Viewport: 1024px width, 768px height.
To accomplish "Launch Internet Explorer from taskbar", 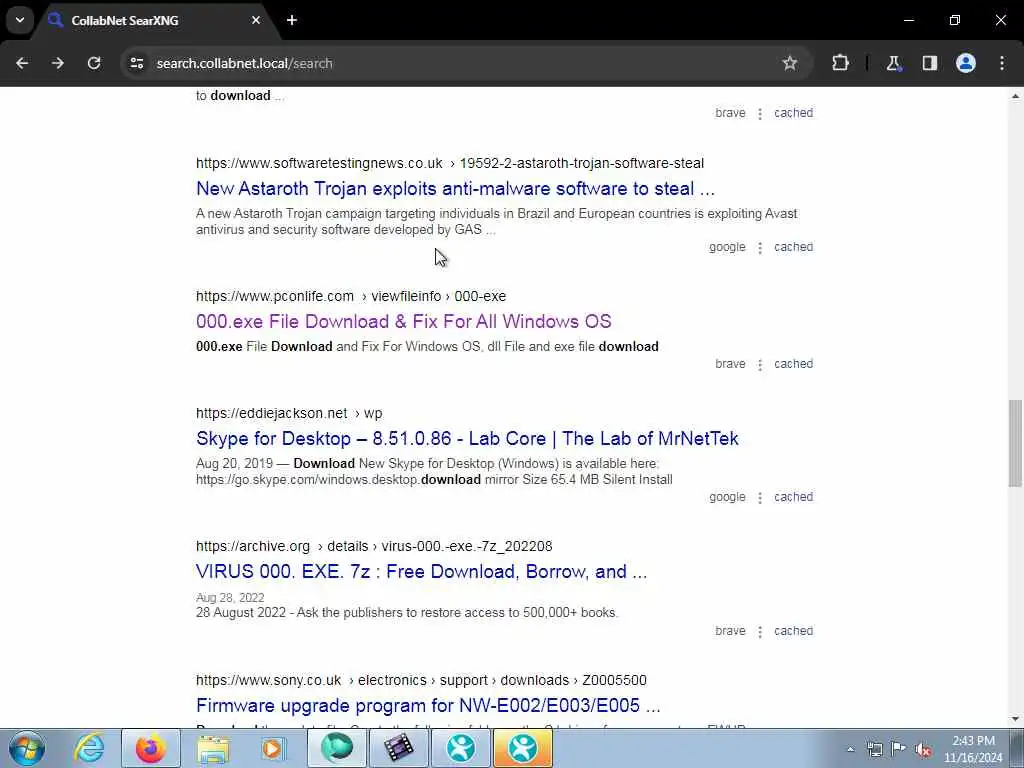I will [x=89, y=748].
